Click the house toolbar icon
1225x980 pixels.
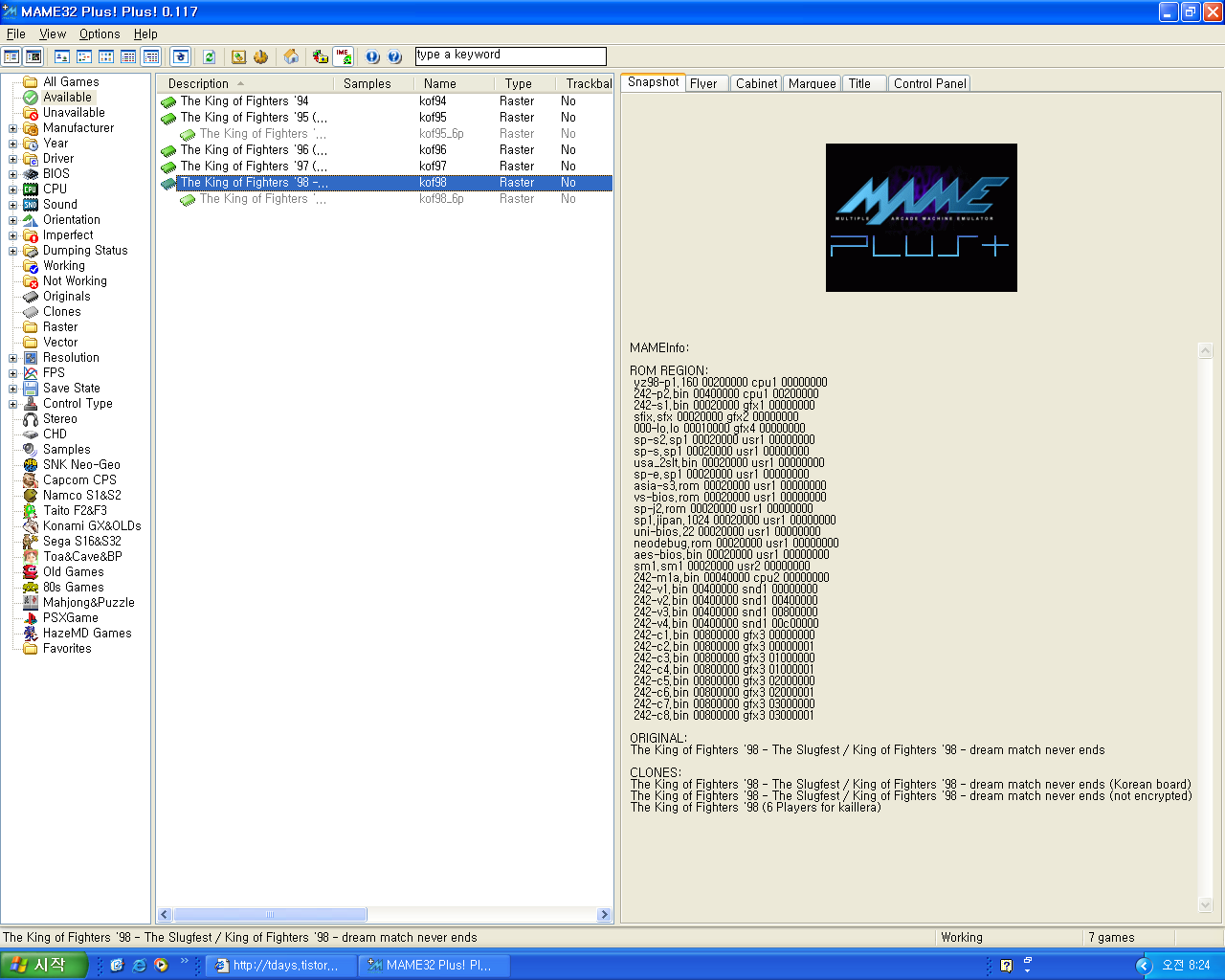pyautogui.click(x=291, y=56)
